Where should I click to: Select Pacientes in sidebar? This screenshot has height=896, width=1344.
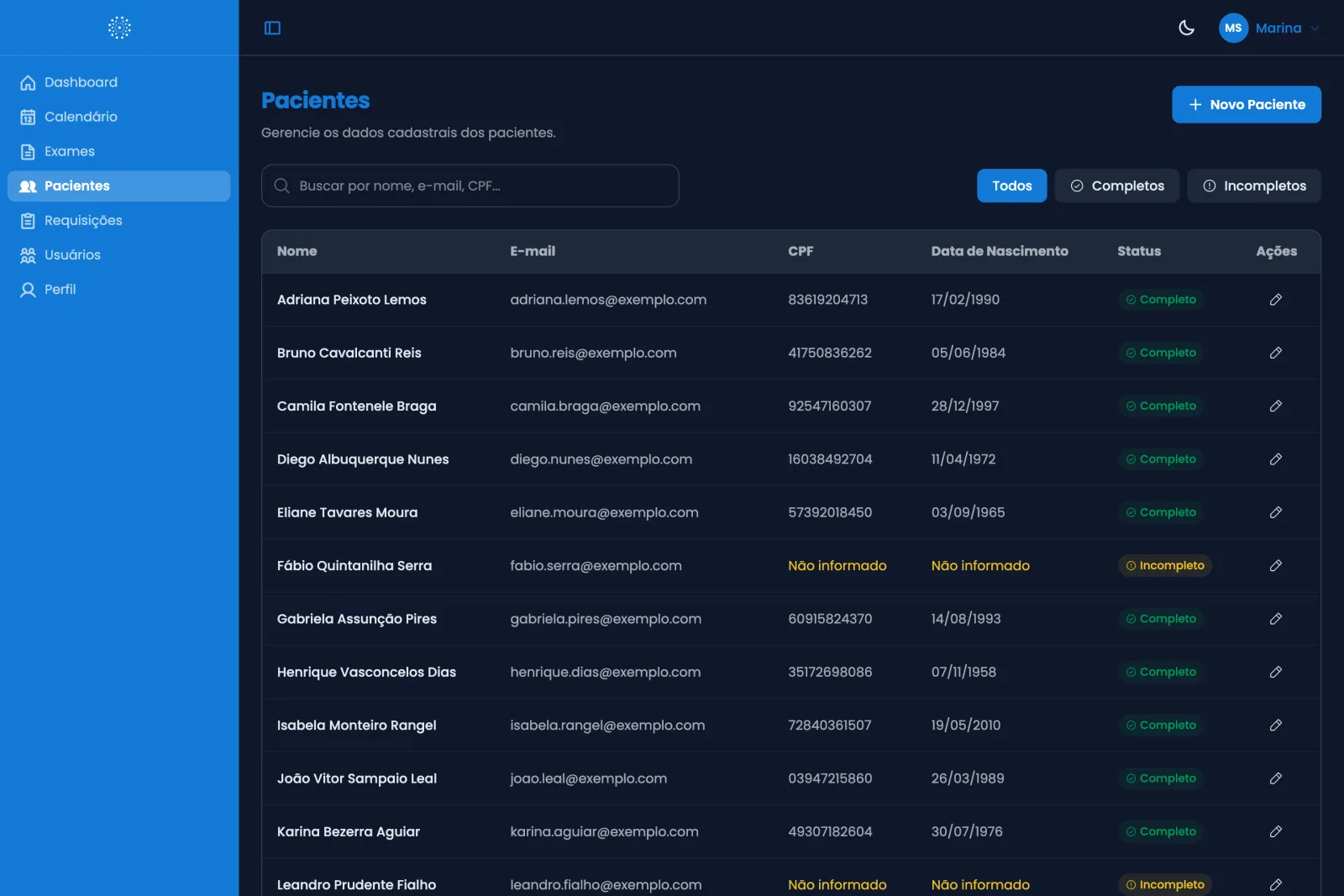click(119, 186)
